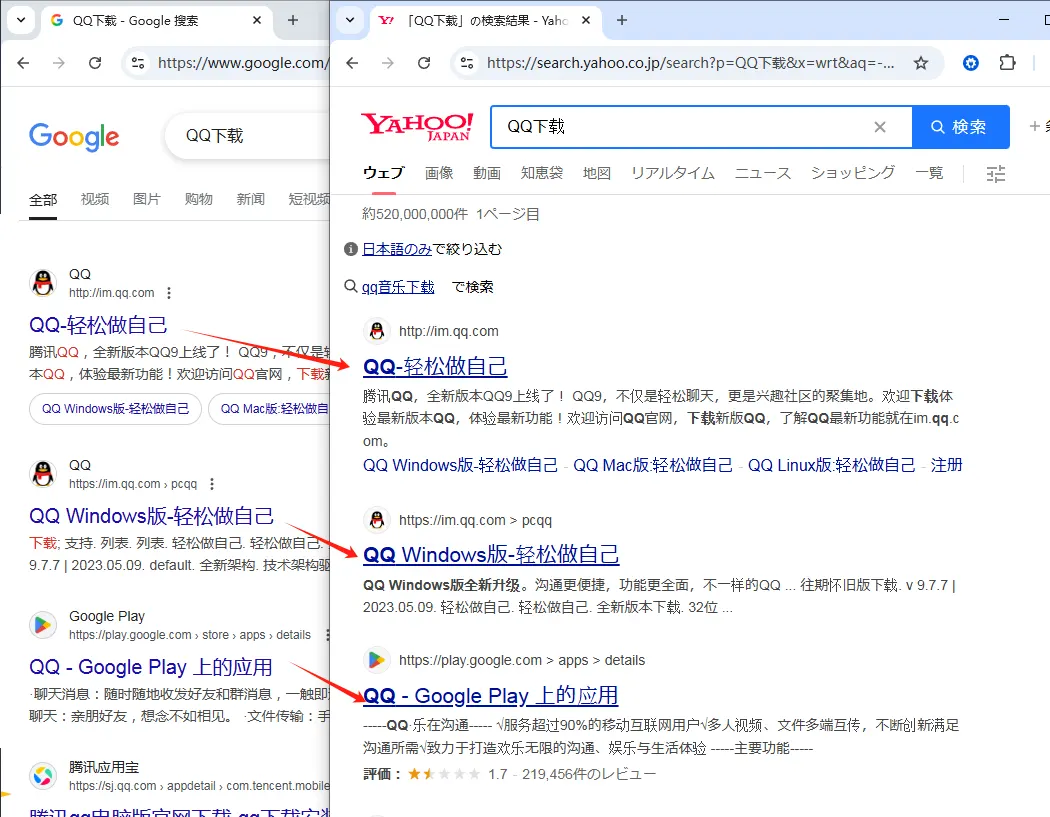
Task: Switch to the 画像 tab on Yahoo
Action: coord(439,173)
